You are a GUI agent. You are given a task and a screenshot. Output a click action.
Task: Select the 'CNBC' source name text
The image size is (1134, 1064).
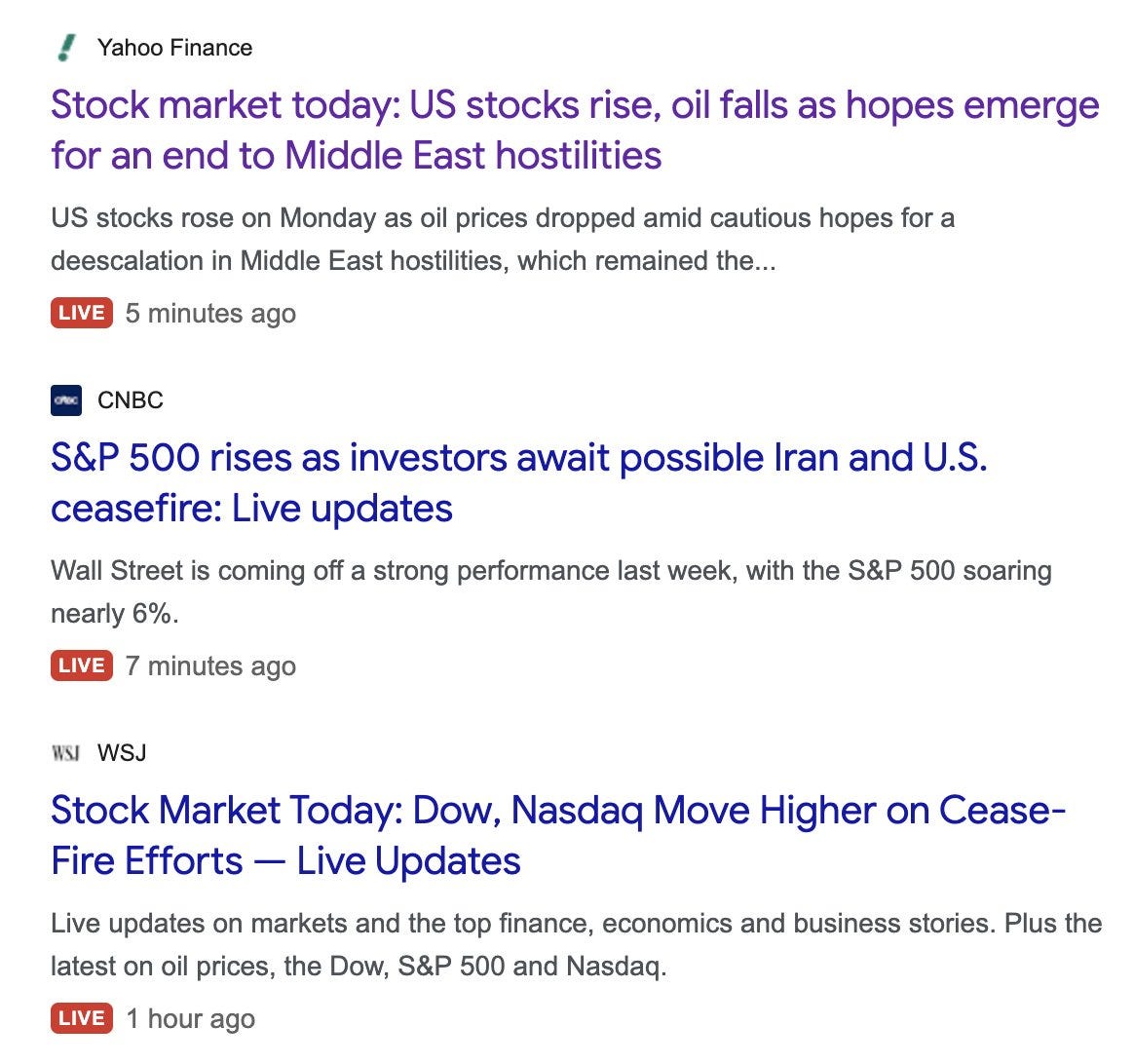tap(131, 400)
